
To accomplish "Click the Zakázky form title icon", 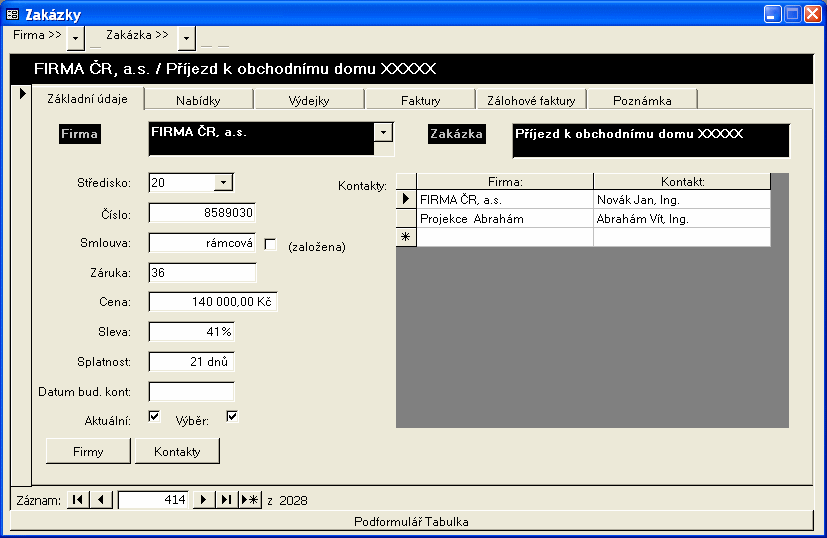I will [13, 14].
